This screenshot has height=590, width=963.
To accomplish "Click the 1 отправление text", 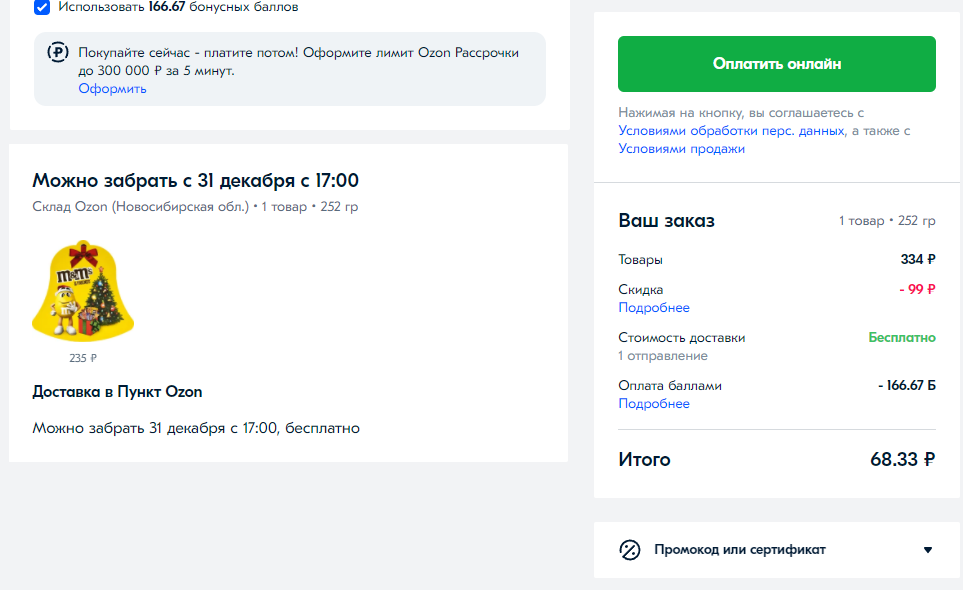I will 663,356.
